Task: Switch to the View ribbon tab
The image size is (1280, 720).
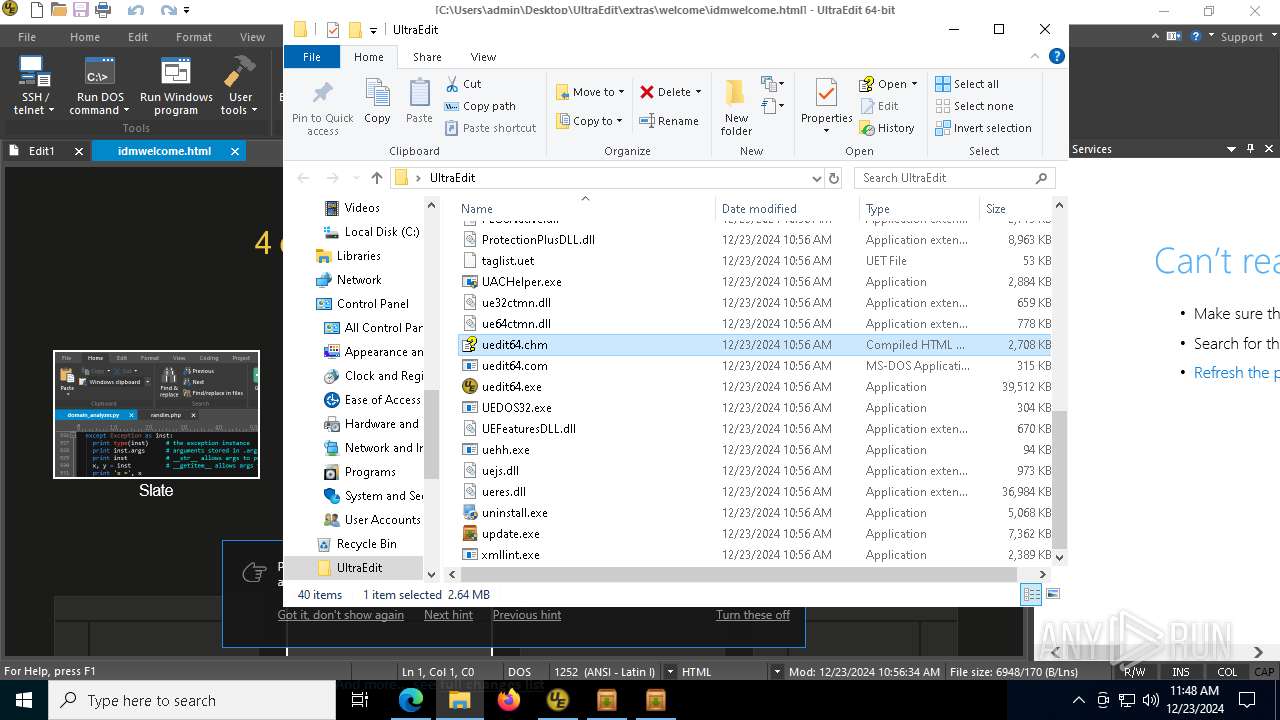Action: pyautogui.click(x=483, y=57)
